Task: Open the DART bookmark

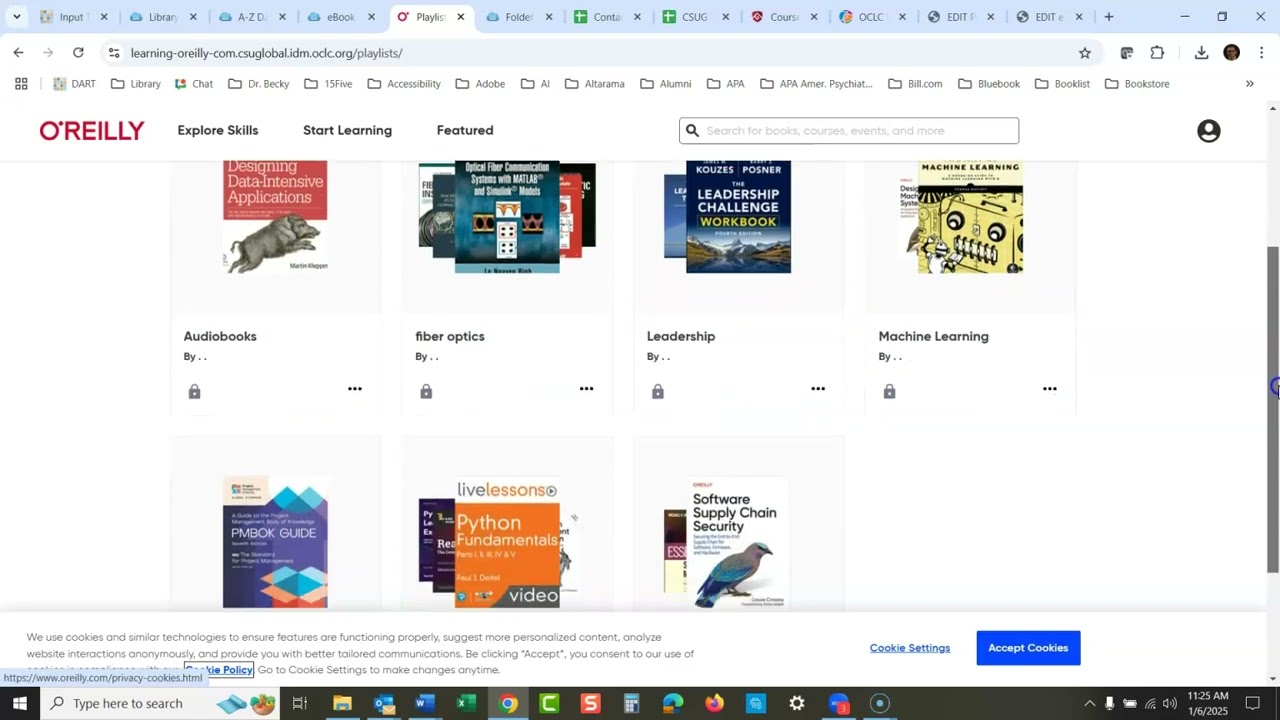Action: pos(74,84)
